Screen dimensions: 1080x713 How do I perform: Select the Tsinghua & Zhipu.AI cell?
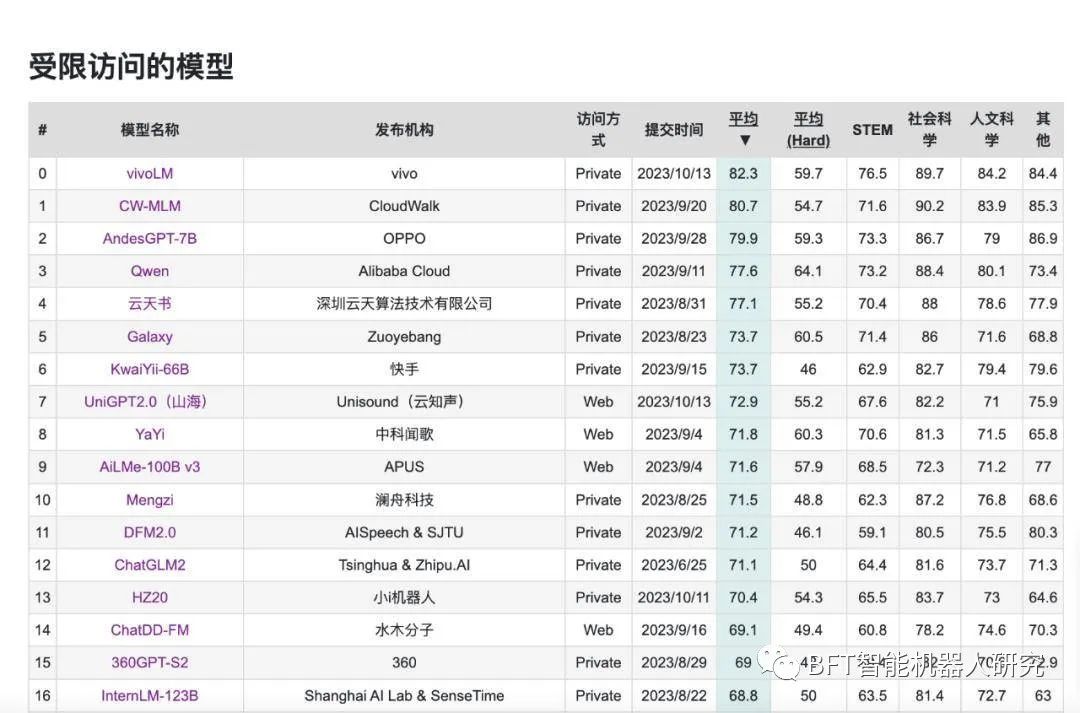click(x=404, y=565)
